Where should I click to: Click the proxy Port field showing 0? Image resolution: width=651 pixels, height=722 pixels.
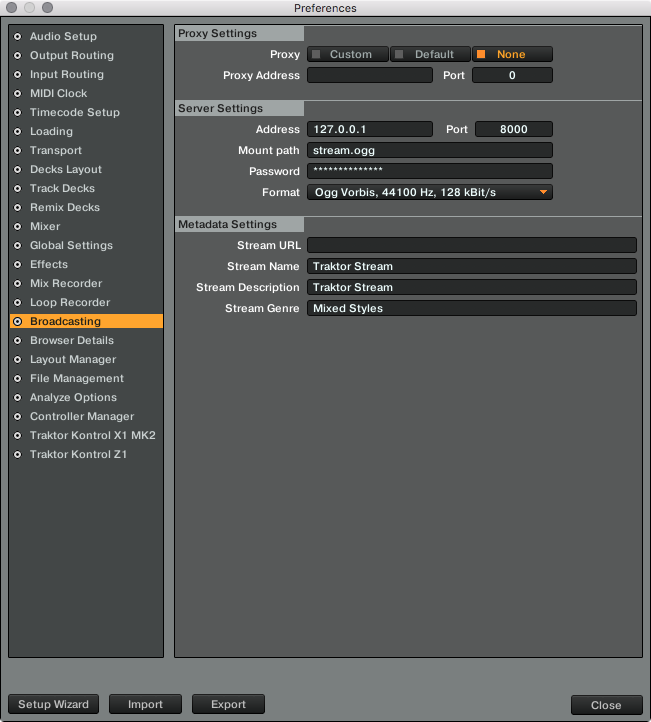[512, 75]
